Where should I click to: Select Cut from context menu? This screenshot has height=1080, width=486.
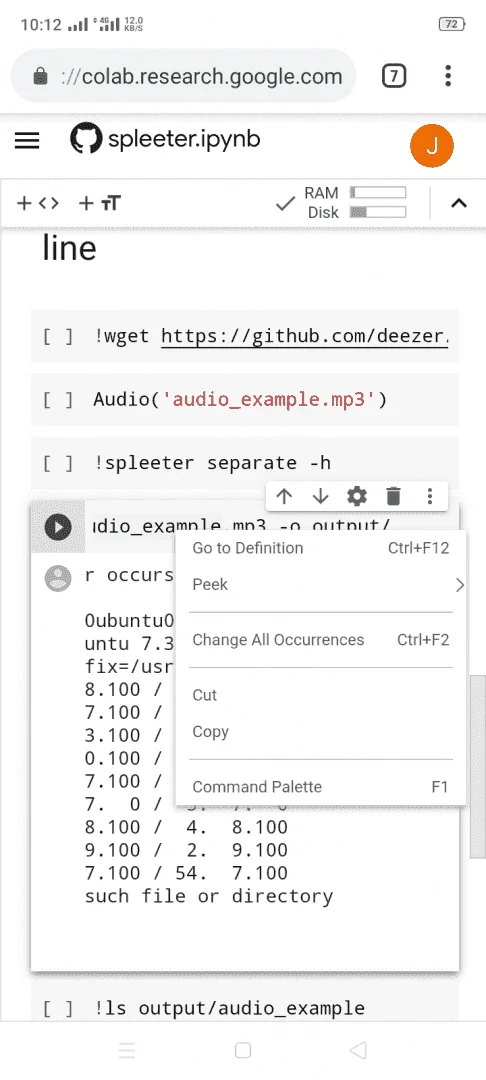tap(321, 696)
